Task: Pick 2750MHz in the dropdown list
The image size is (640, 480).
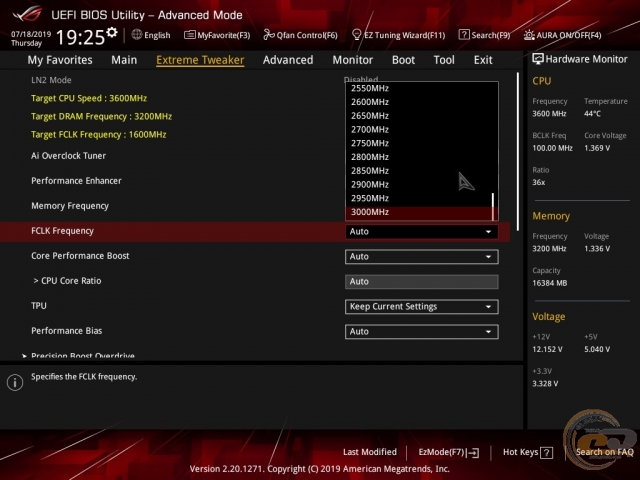Action: 419,143
